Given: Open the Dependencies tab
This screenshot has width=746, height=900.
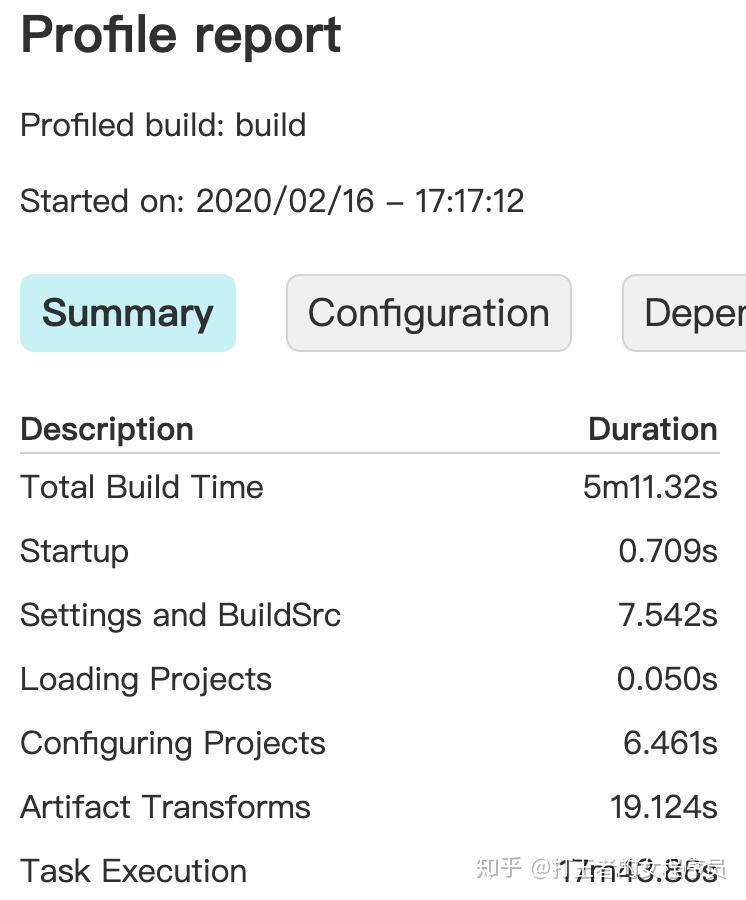Looking at the screenshot, I should pos(697,313).
